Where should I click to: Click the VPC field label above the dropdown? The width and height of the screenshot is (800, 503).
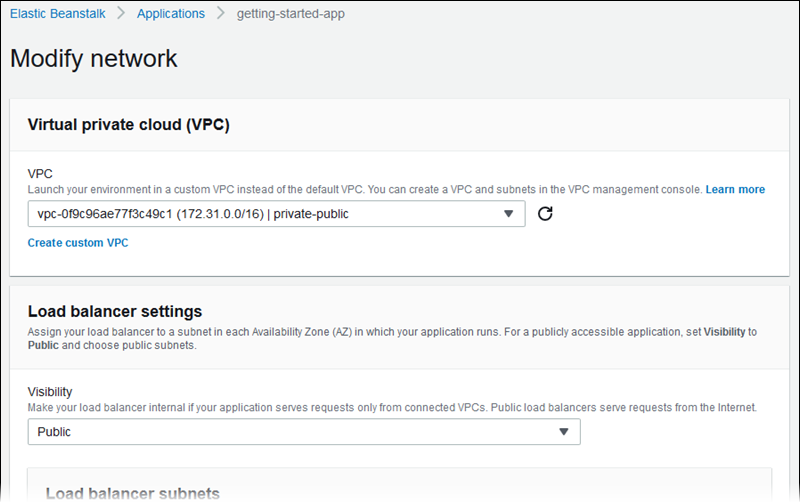[40, 174]
